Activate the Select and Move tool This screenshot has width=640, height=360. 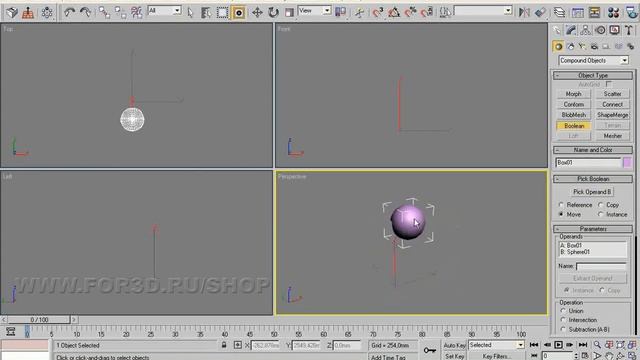click(257, 12)
